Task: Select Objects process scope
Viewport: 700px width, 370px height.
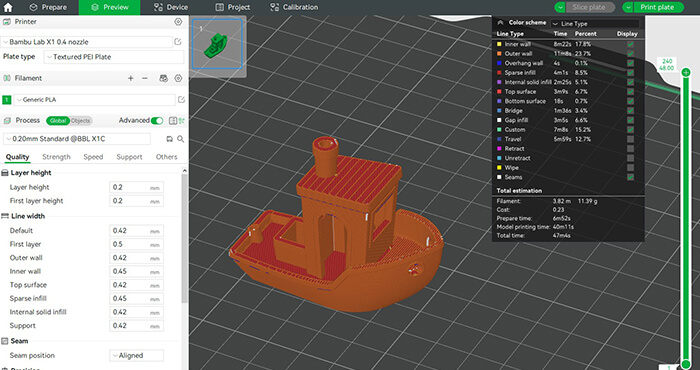Action: coord(81,121)
